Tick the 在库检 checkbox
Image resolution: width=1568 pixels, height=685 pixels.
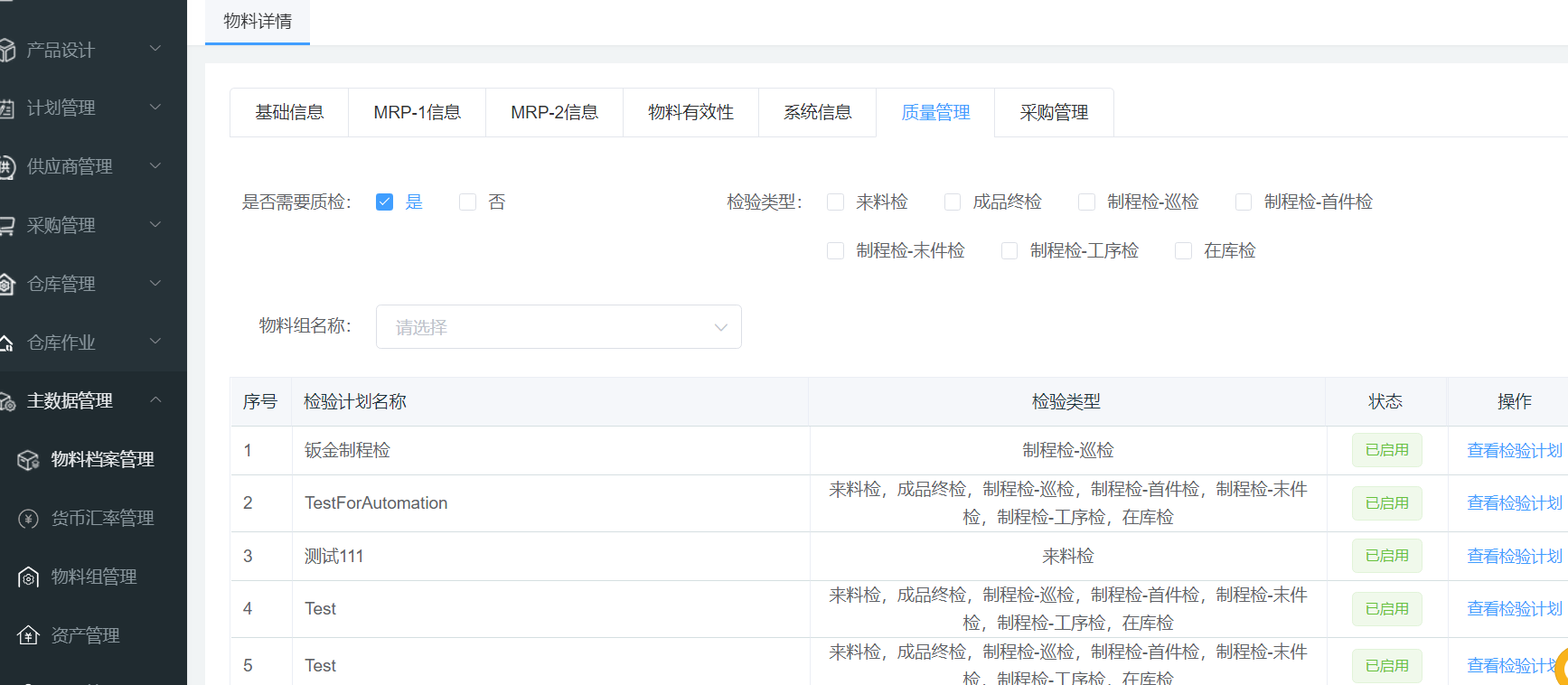pos(1183,251)
